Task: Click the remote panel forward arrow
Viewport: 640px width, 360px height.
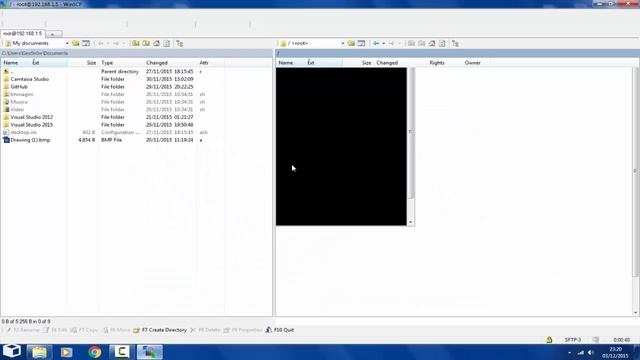Action: [391, 43]
